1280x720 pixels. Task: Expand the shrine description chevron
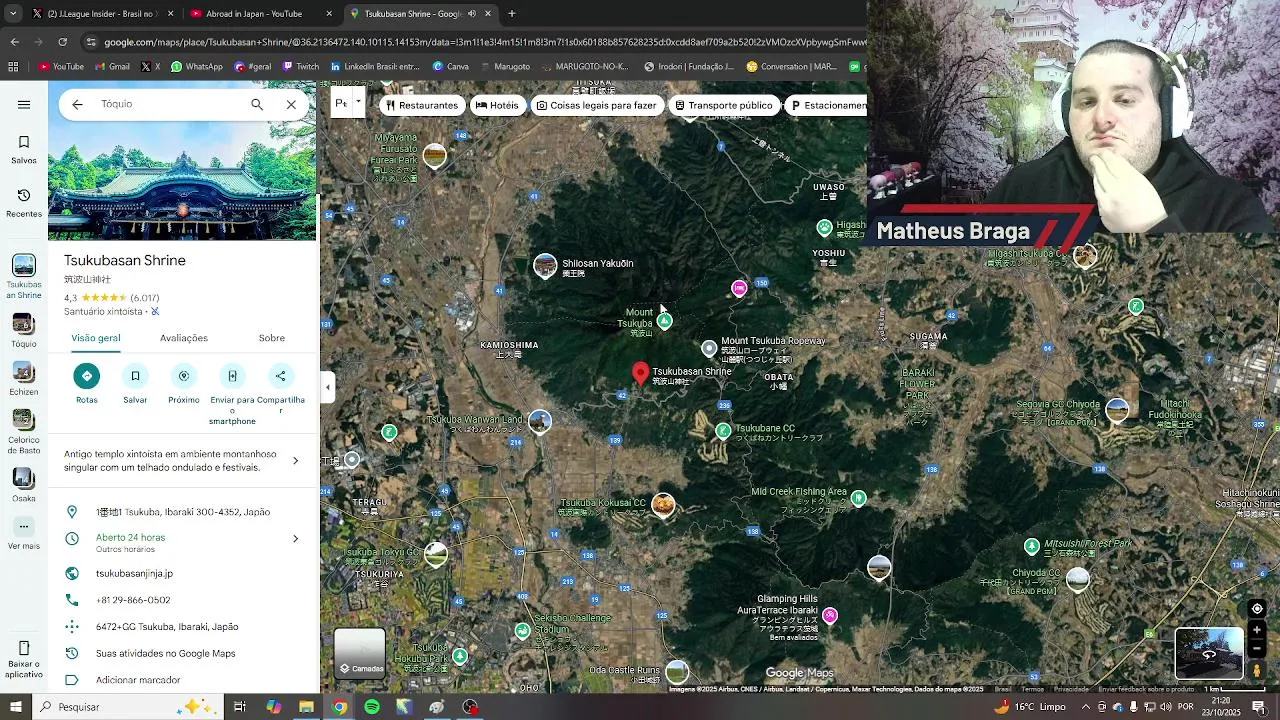tap(295, 461)
